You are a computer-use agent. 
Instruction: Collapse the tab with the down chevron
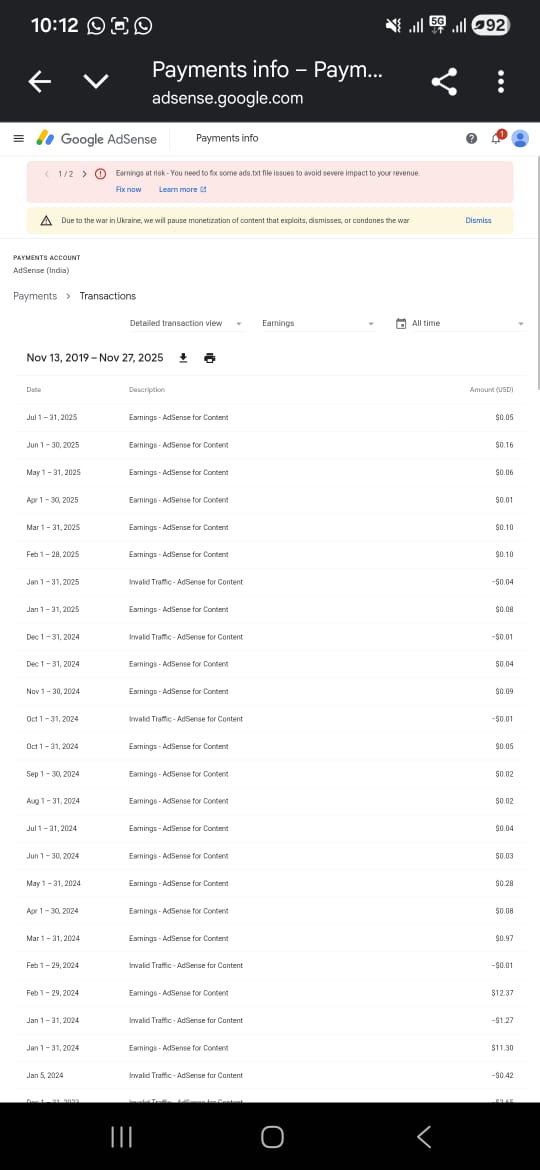(96, 81)
